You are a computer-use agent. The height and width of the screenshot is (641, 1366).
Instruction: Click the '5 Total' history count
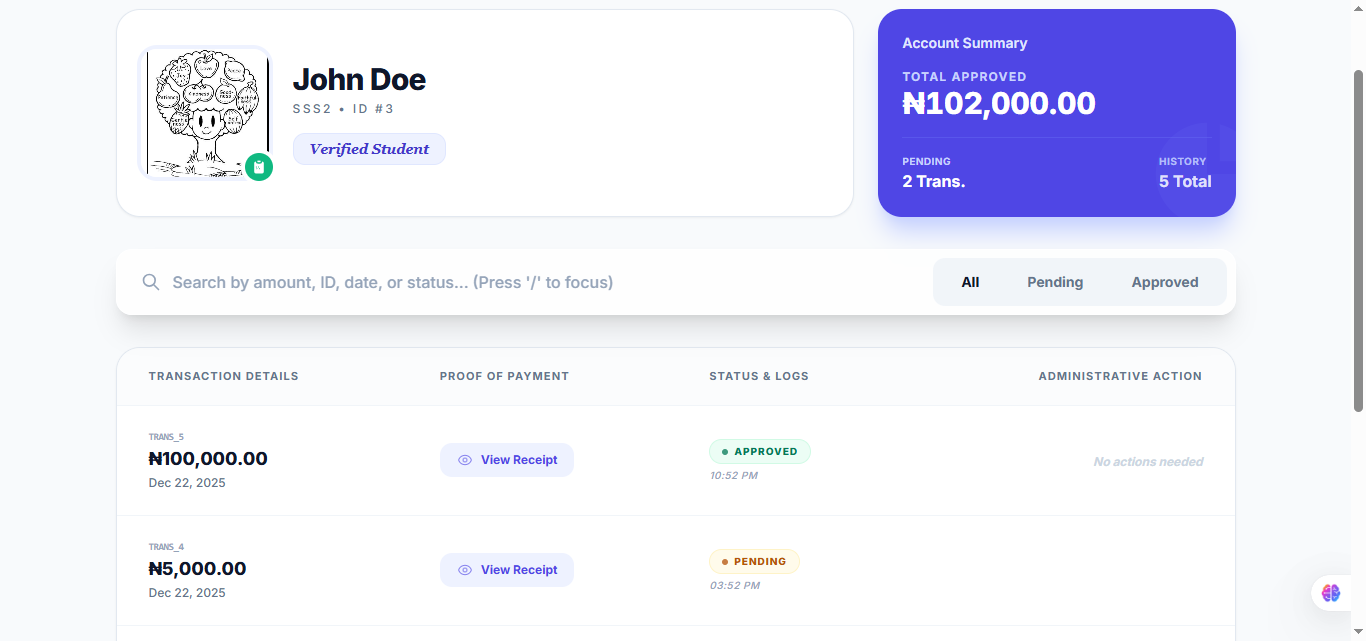coord(1185,181)
